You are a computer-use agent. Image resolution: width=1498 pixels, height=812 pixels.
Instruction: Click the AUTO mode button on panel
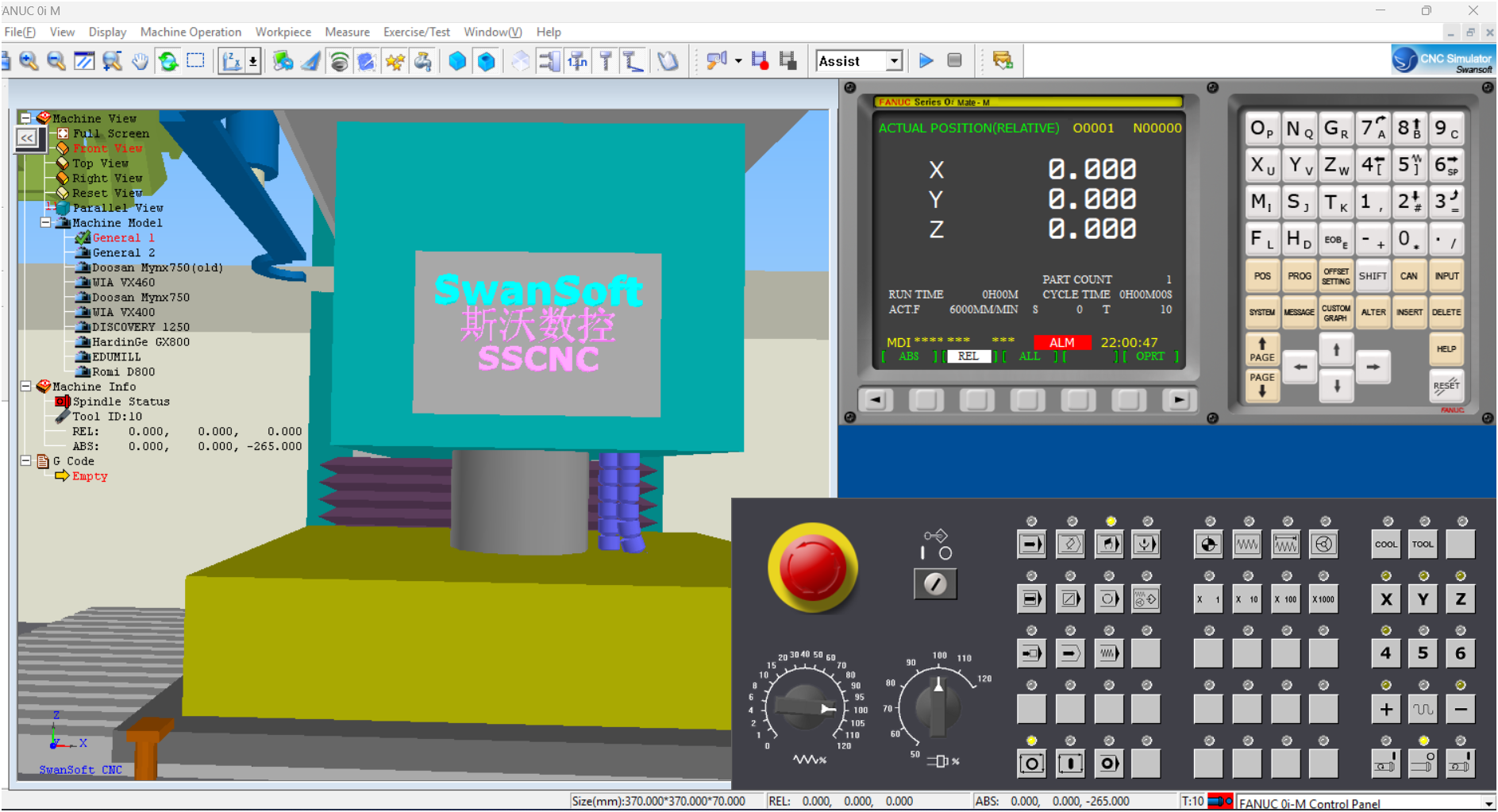click(1031, 545)
